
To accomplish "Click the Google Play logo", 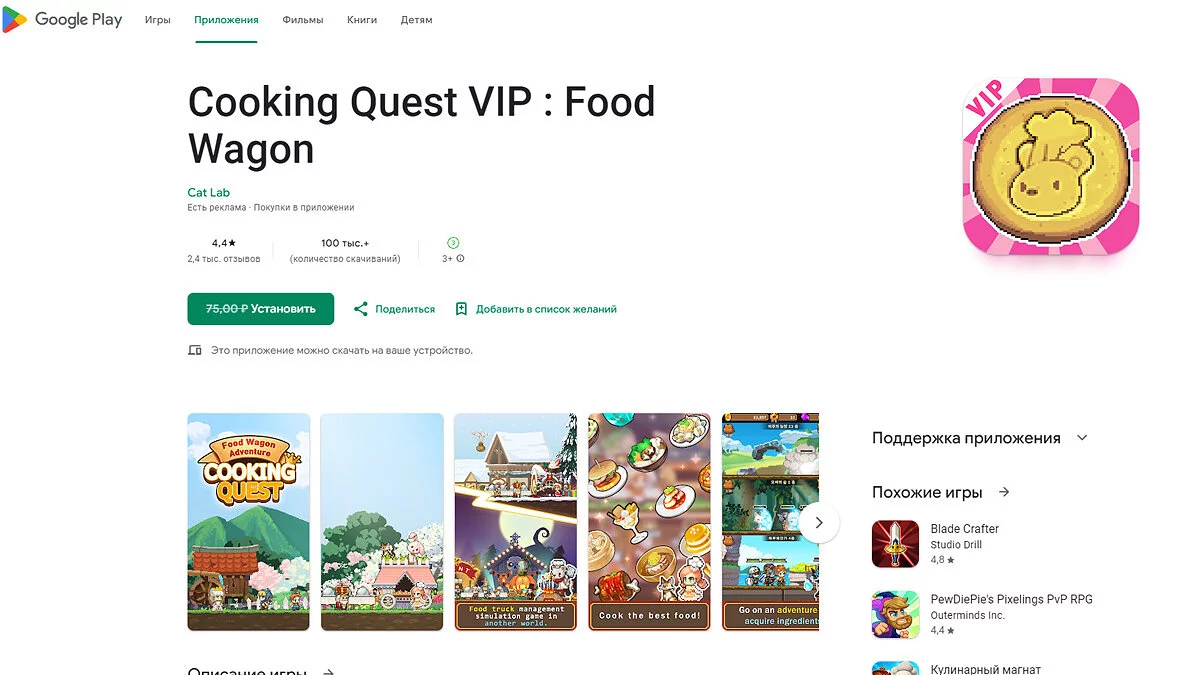I will 62,19.
